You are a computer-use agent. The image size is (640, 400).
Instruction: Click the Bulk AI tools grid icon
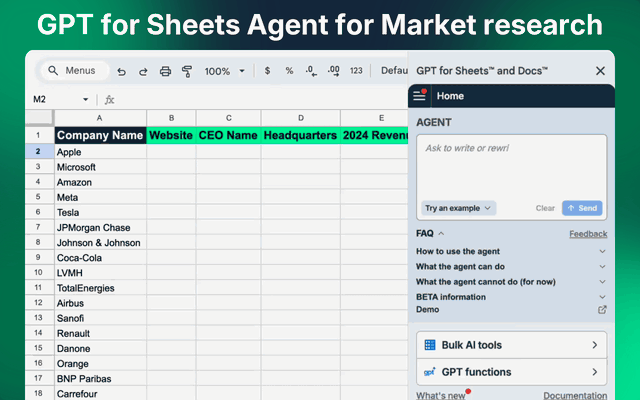coord(430,345)
